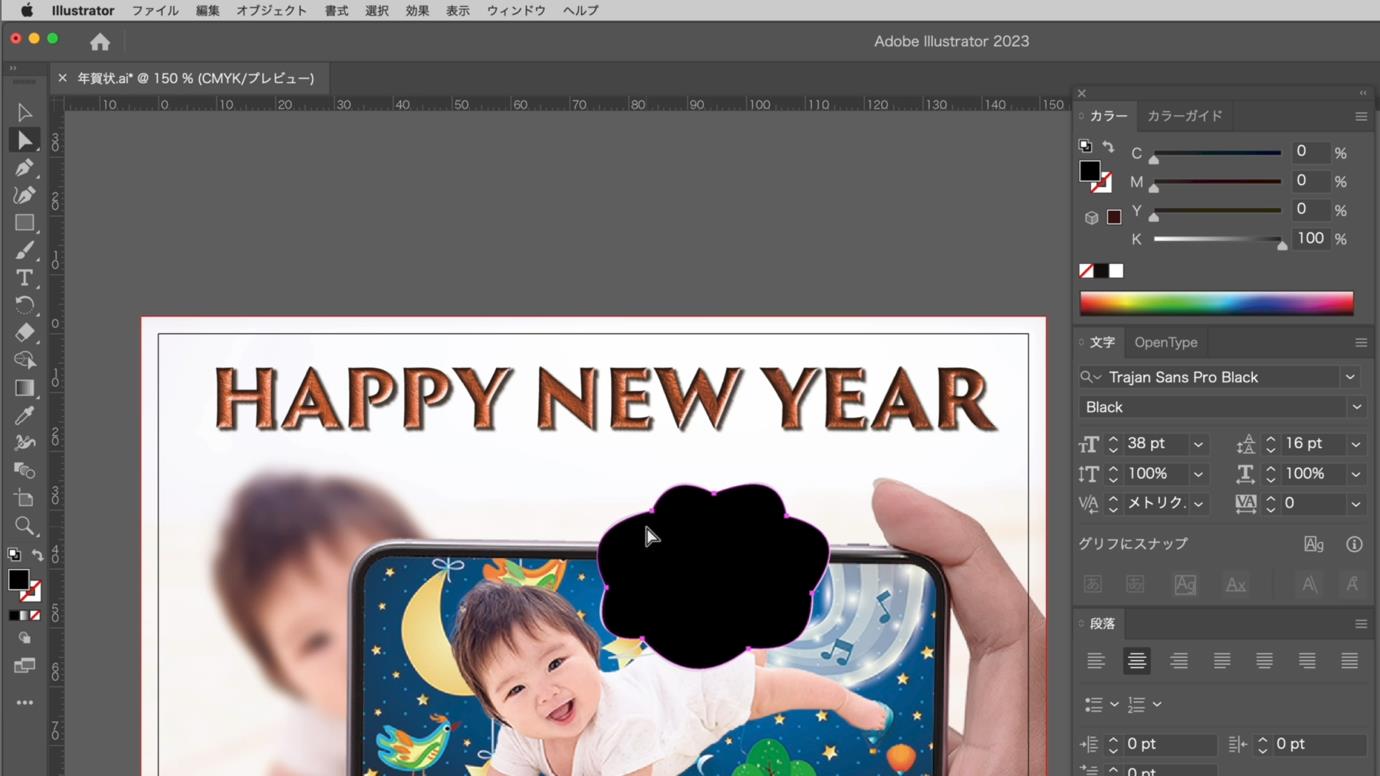Open the オブジェクト menu
The height and width of the screenshot is (776, 1380).
pos(272,11)
